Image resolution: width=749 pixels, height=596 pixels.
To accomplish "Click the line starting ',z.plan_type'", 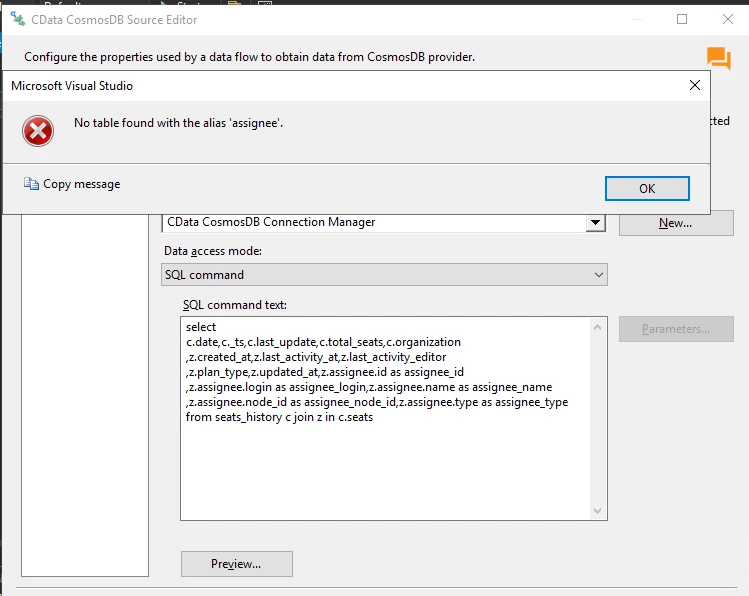I will [324, 372].
